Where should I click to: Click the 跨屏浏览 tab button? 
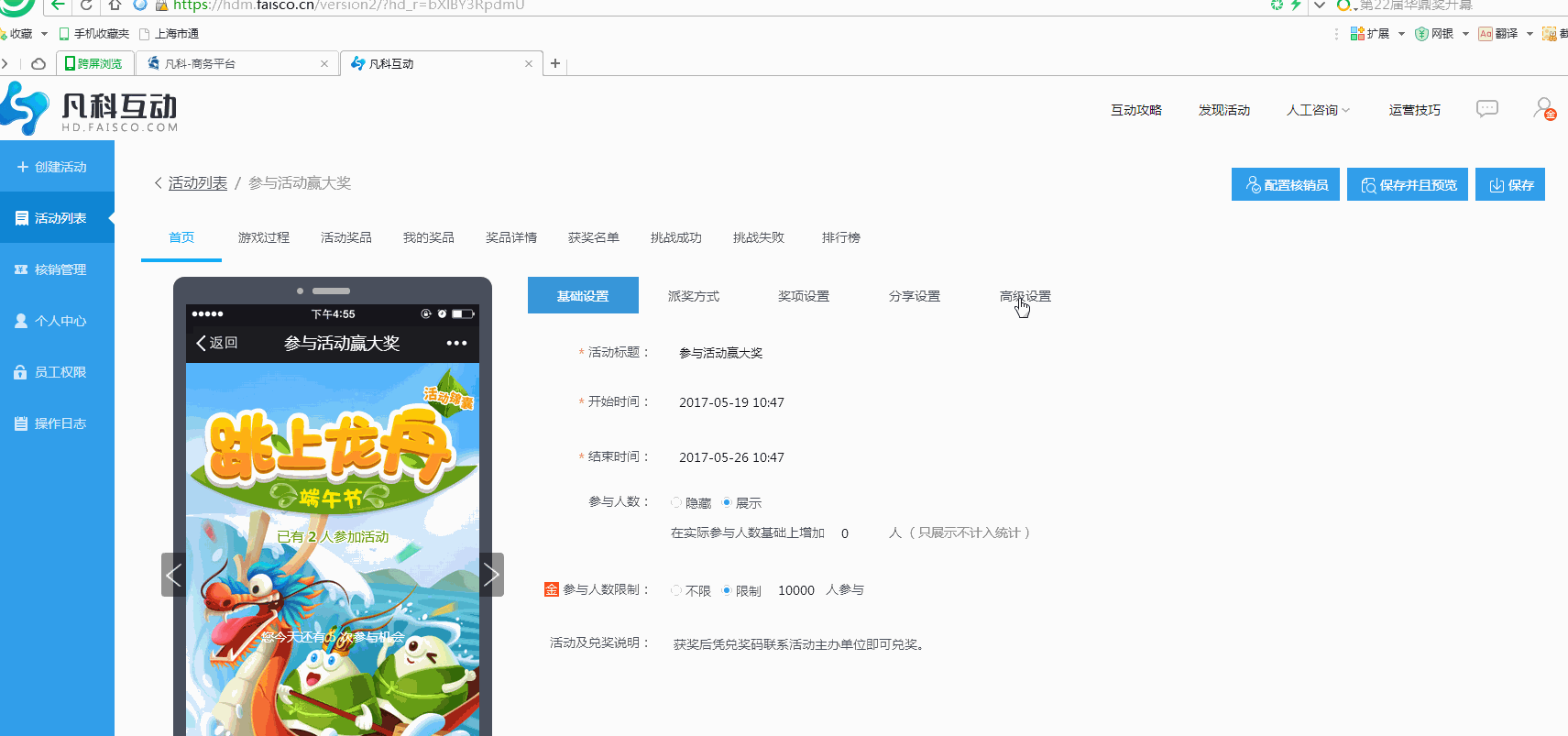[94, 63]
